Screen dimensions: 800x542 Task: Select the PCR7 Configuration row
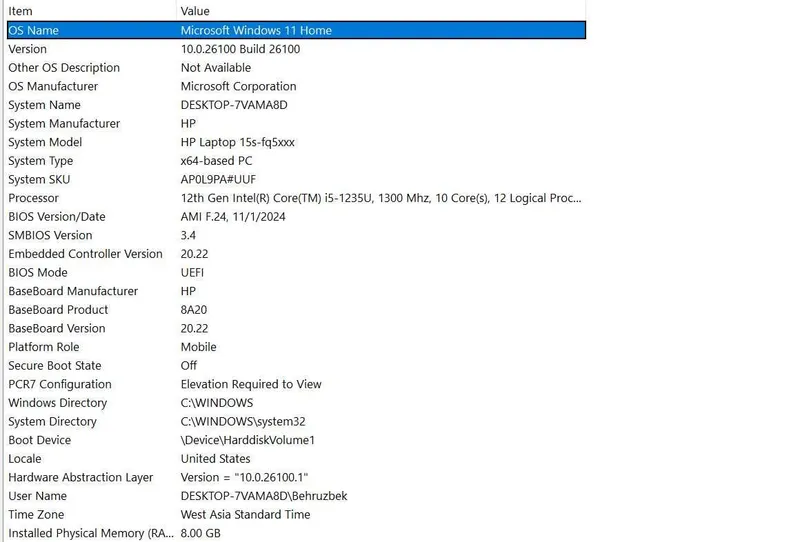[296, 384]
